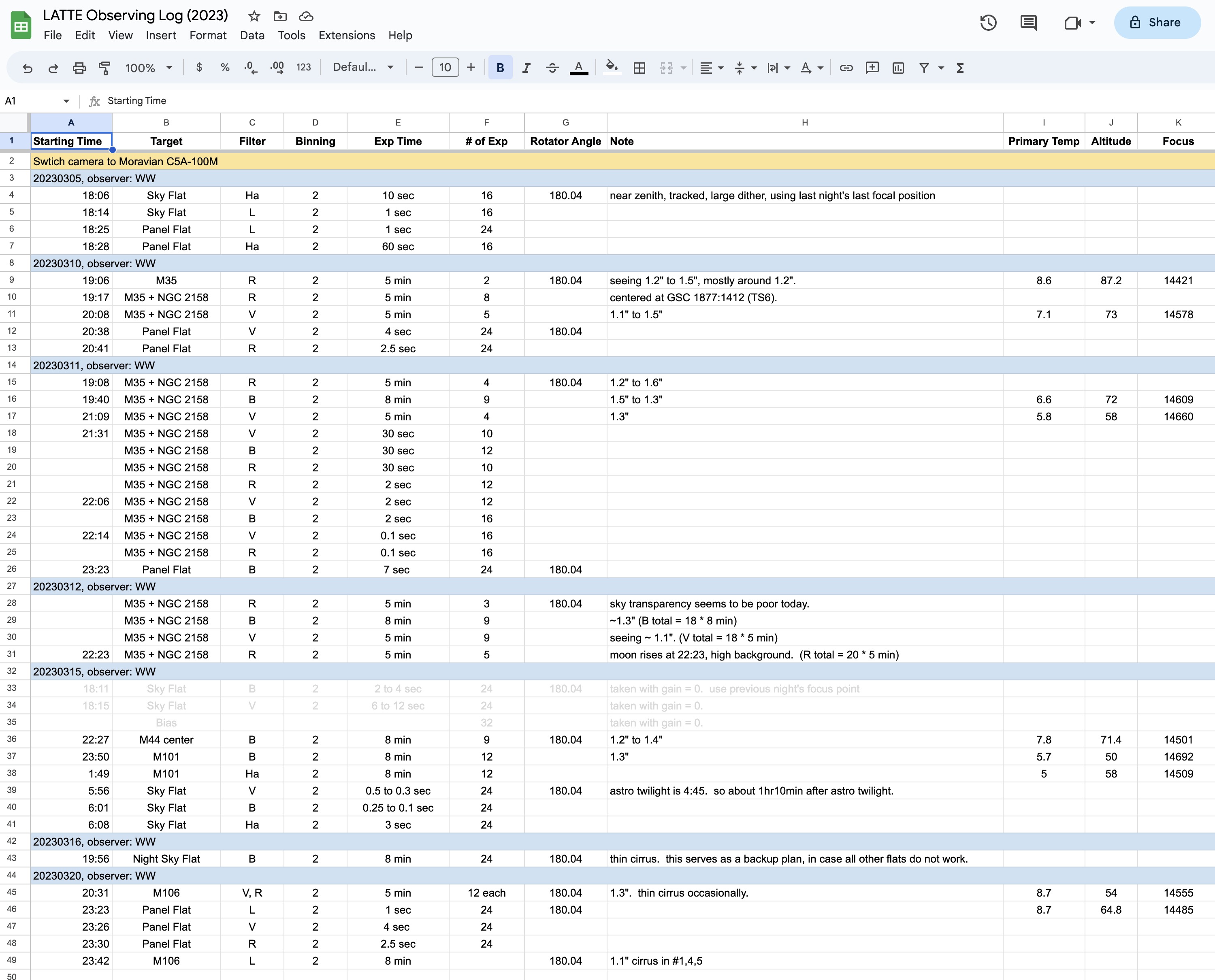Viewport: 1215px width, 980px height.
Task: Click the '12 each' cell
Action: click(486, 893)
